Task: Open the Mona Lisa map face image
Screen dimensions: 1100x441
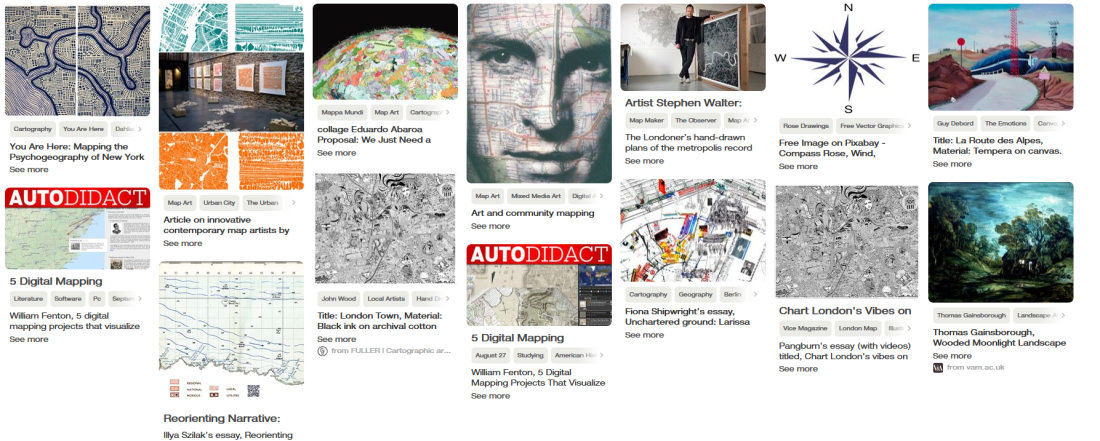Action: point(539,93)
